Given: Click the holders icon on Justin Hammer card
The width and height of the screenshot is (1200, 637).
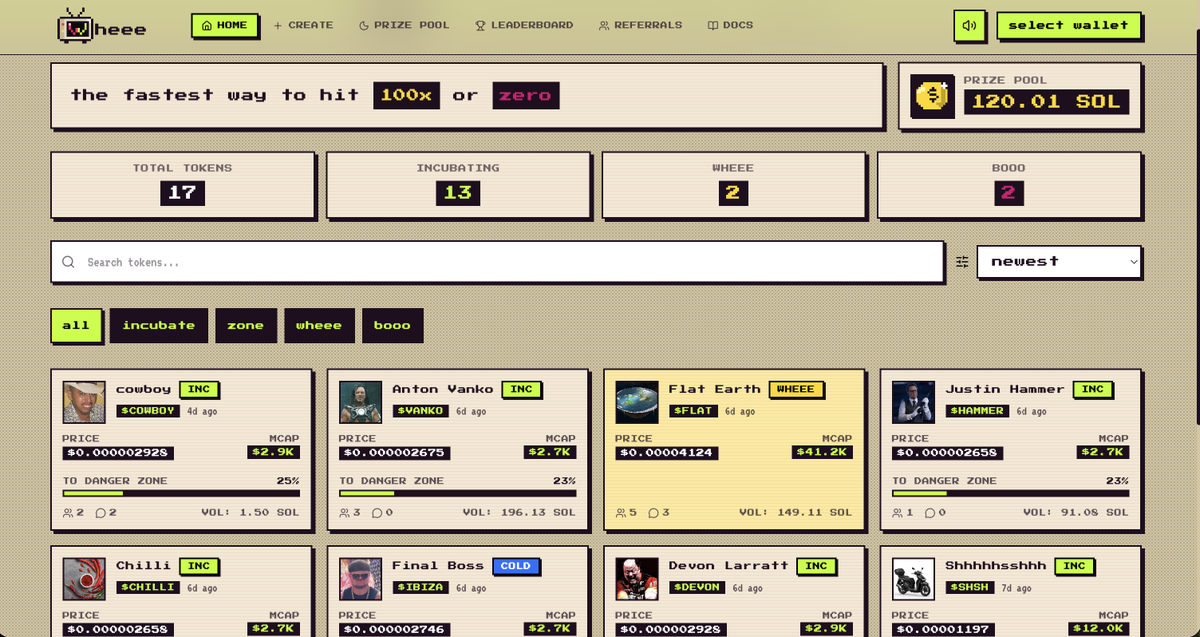Looking at the screenshot, I should [897, 513].
